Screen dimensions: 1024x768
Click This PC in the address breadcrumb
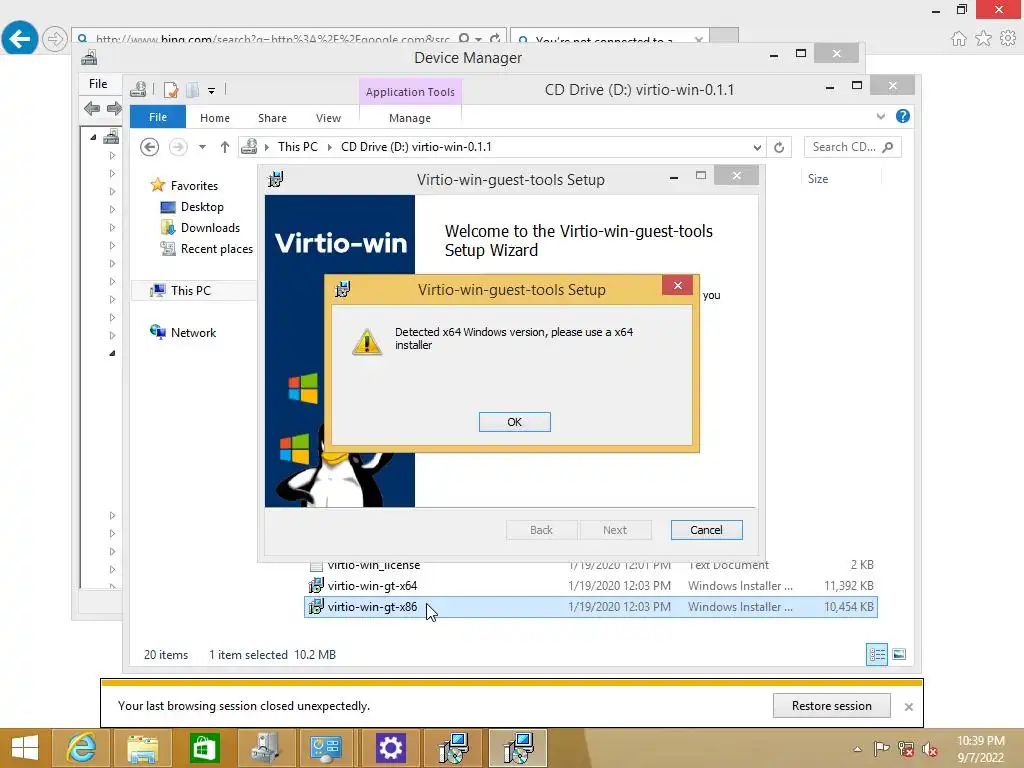(x=298, y=147)
